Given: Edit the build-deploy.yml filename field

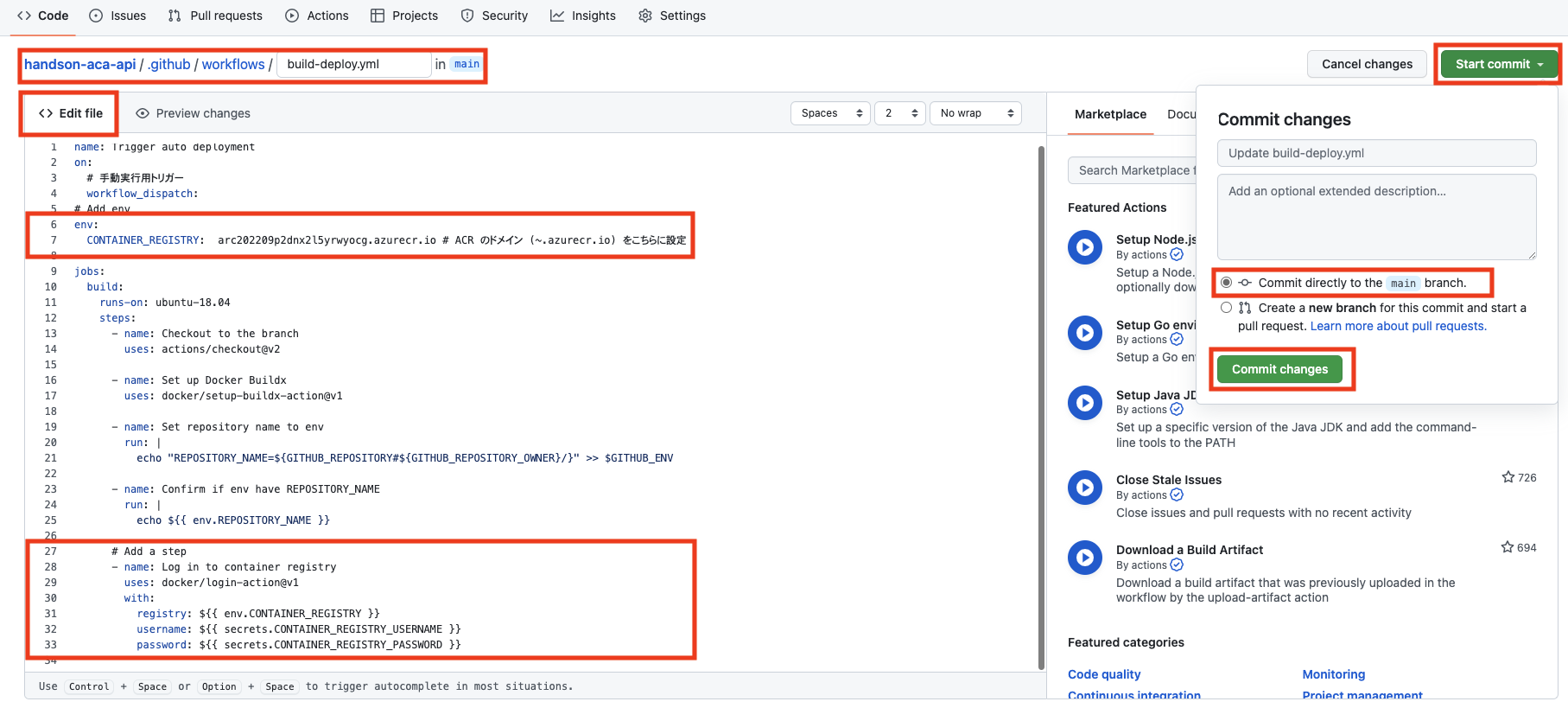Looking at the screenshot, I should [x=354, y=64].
